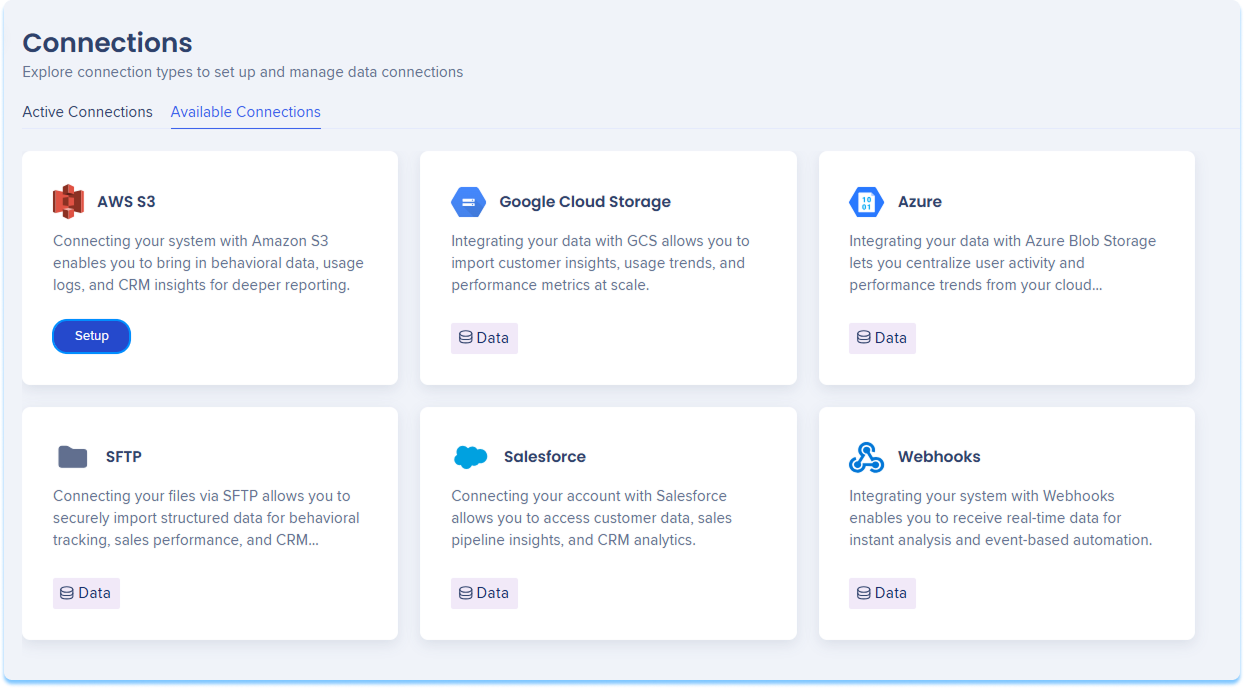1244x688 pixels.
Task: Choose the Webhooks card title
Action: [939, 457]
